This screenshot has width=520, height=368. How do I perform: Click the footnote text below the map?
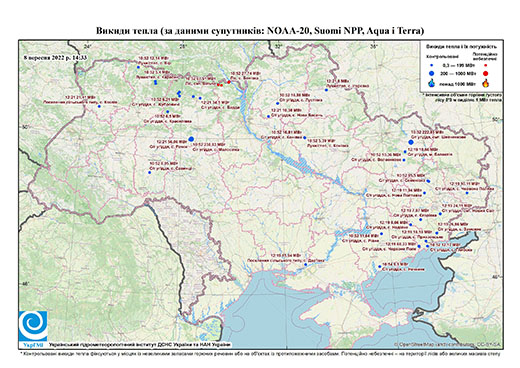click(261, 353)
